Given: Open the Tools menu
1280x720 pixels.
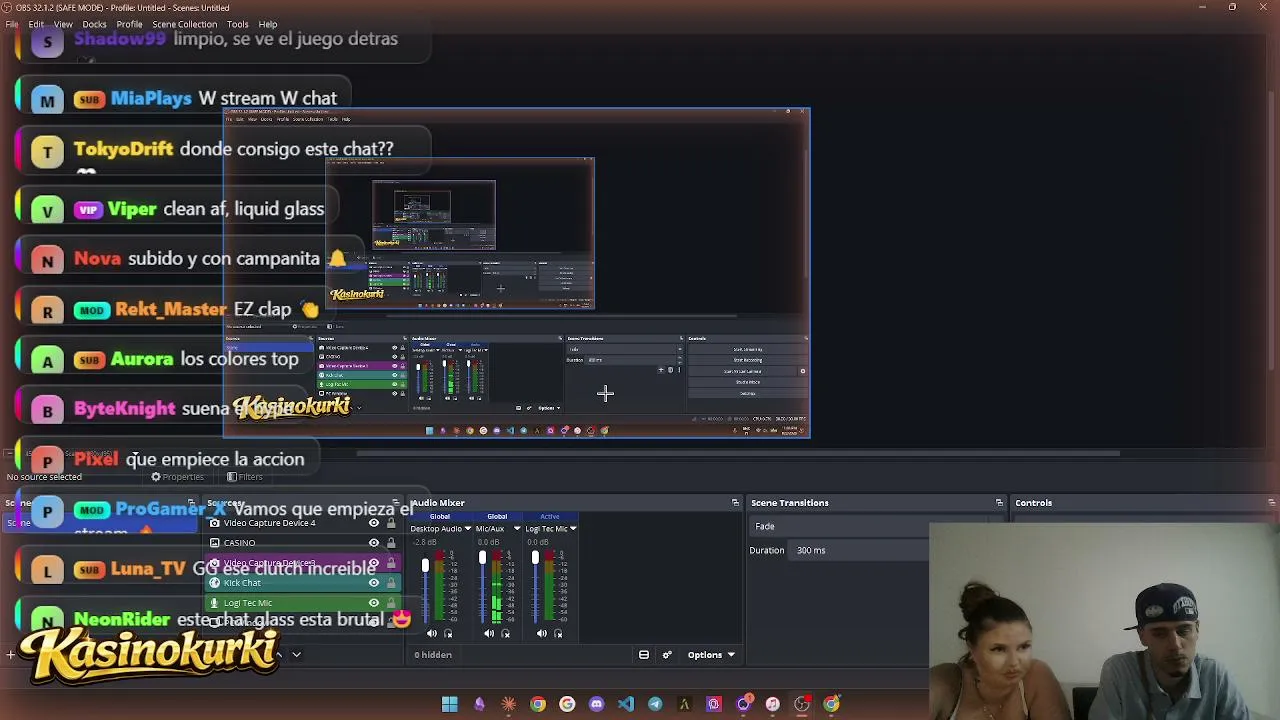Looking at the screenshot, I should pyautogui.click(x=237, y=24).
